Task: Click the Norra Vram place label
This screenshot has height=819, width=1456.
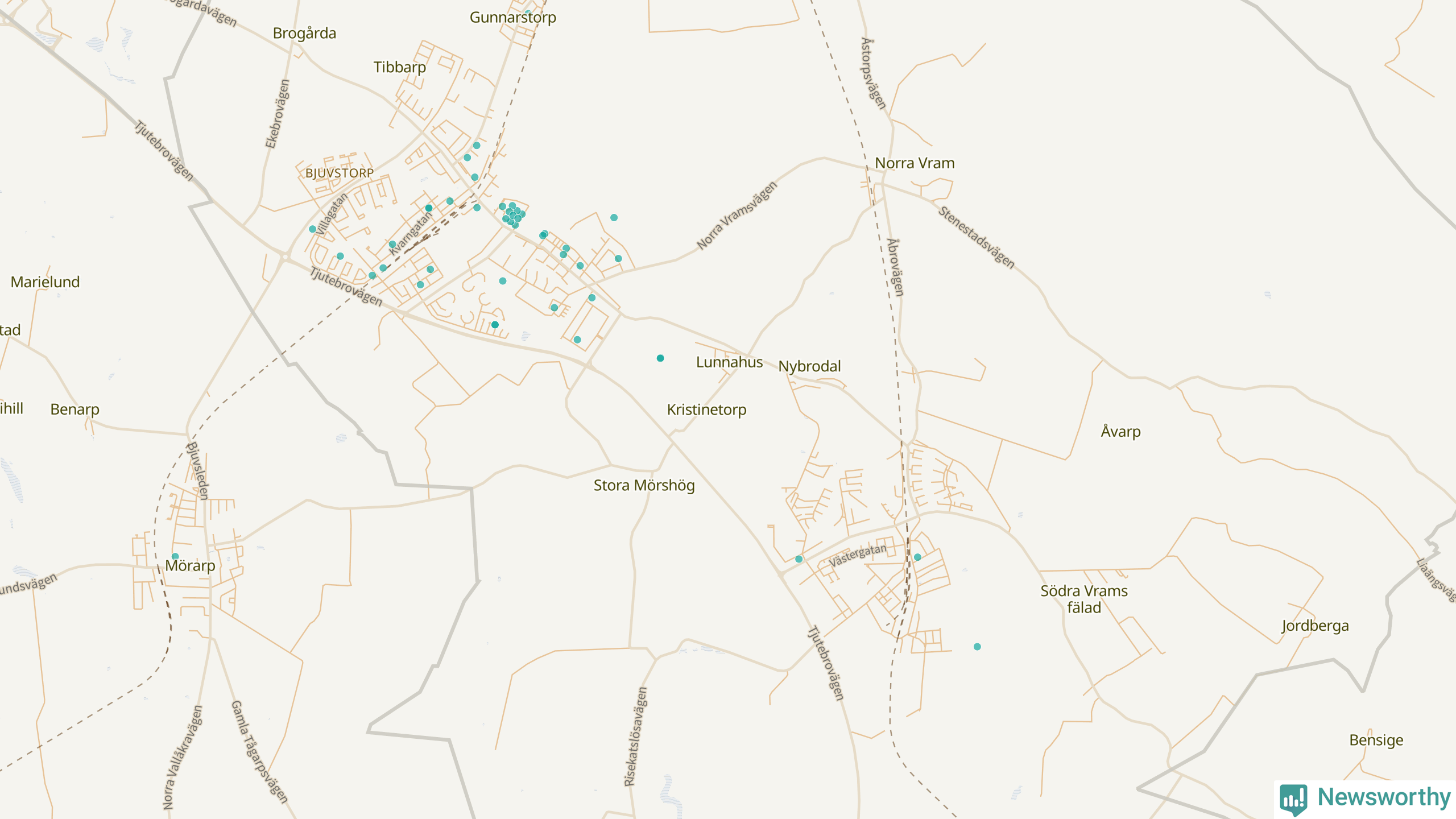Action: (x=915, y=163)
